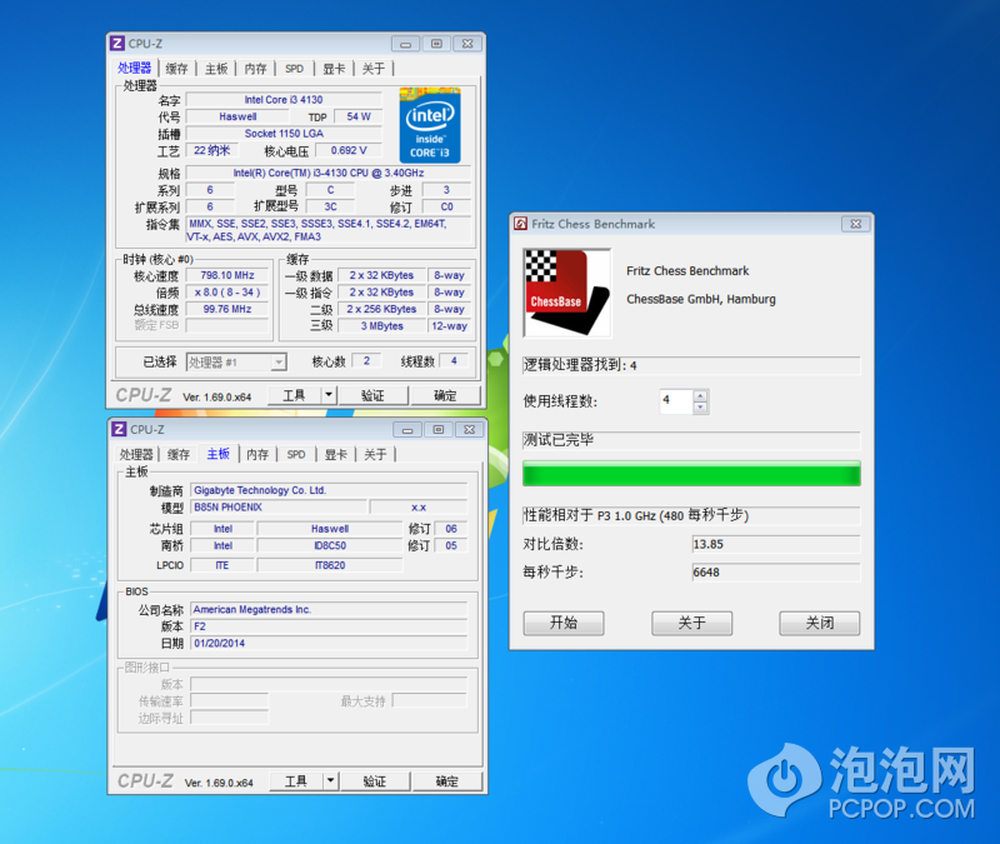Switch to 处理器 tab in bottom CPU-Z window
The height and width of the screenshot is (844, 1000).
(x=136, y=454)
